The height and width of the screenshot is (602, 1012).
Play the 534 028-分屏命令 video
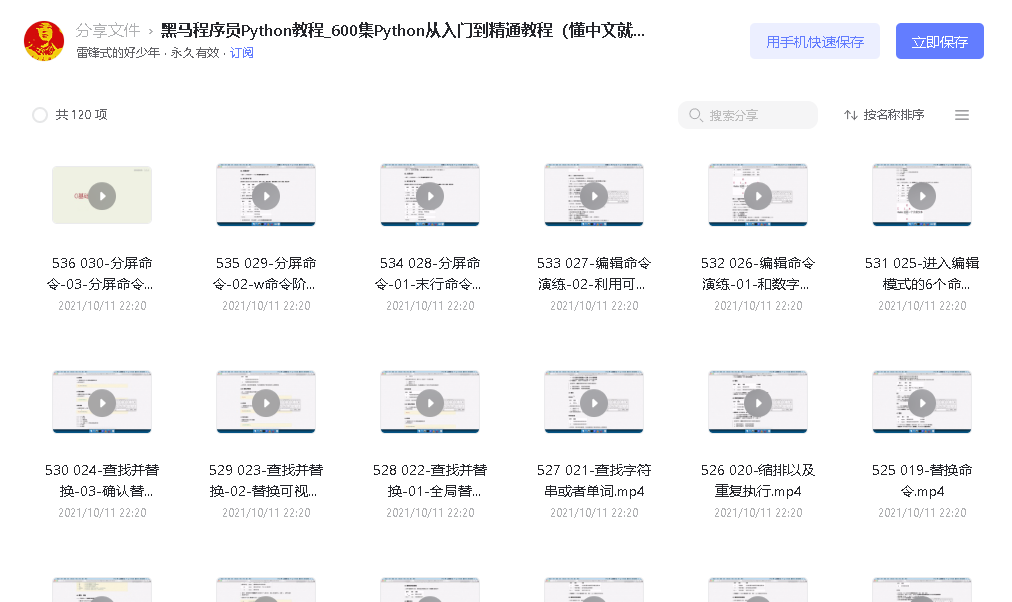click(x=429, y=194)
